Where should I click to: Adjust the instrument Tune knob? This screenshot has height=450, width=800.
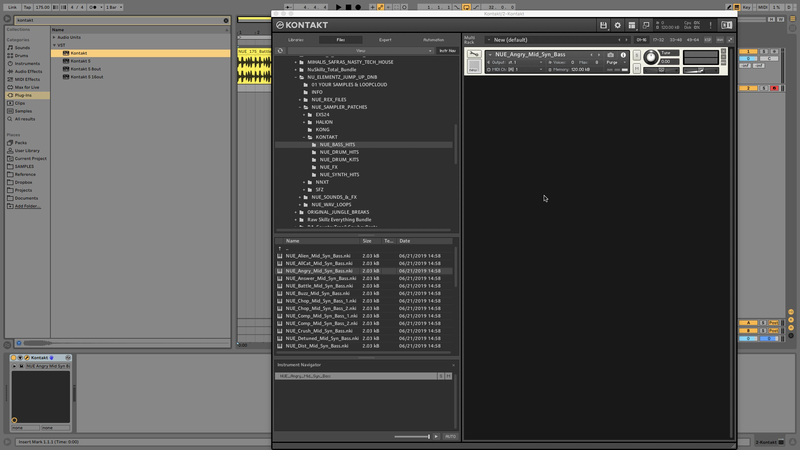651,57
